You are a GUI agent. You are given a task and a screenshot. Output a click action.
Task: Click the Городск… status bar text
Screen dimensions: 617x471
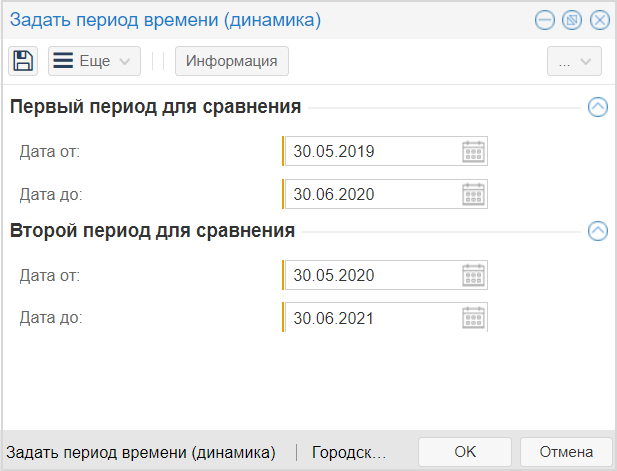pos(349,453)
